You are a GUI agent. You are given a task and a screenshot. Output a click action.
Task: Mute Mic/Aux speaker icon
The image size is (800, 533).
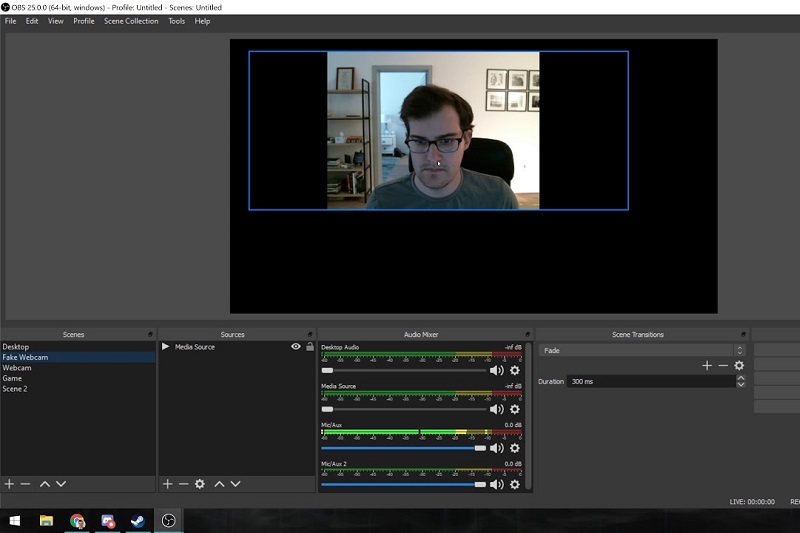[x=496, y=448]
